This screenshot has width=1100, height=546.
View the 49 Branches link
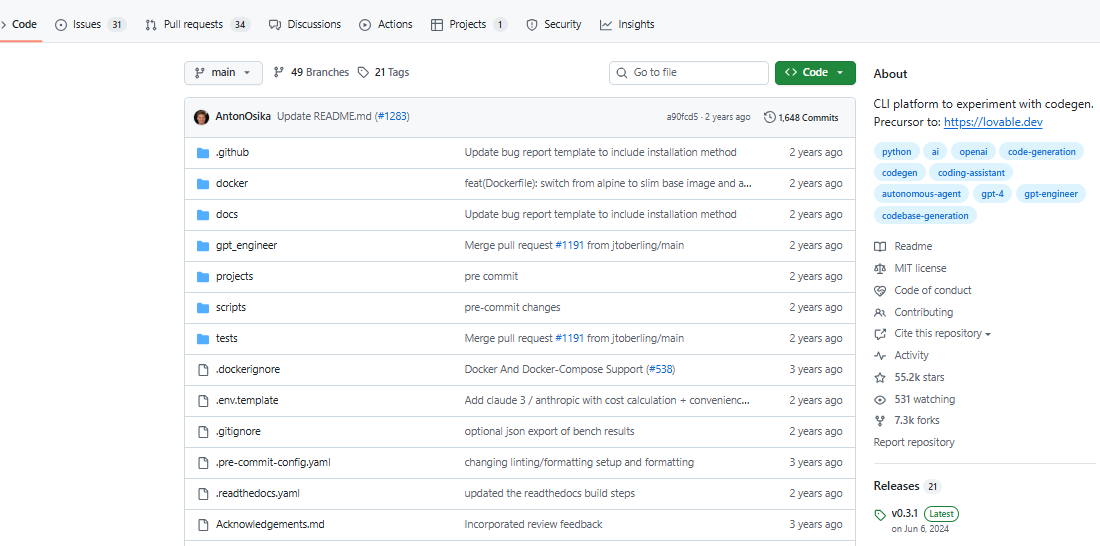point(311,72)
